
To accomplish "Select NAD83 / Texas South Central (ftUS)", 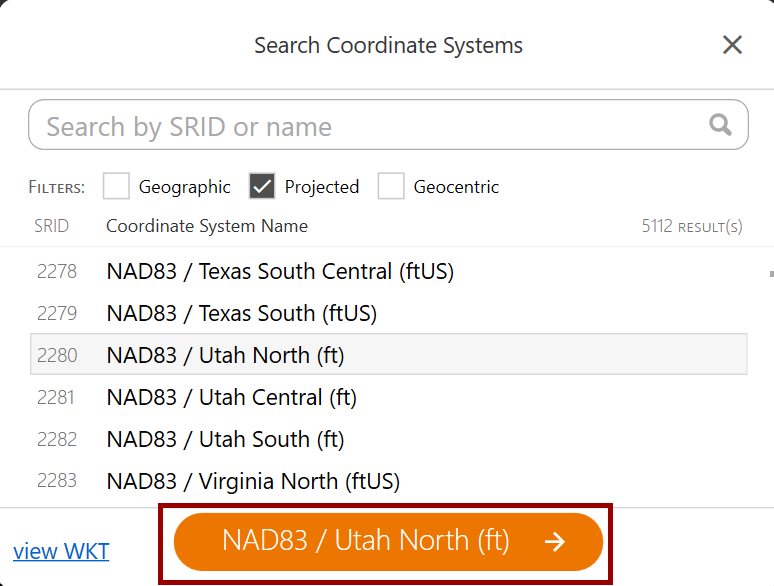I will point(280,271).
